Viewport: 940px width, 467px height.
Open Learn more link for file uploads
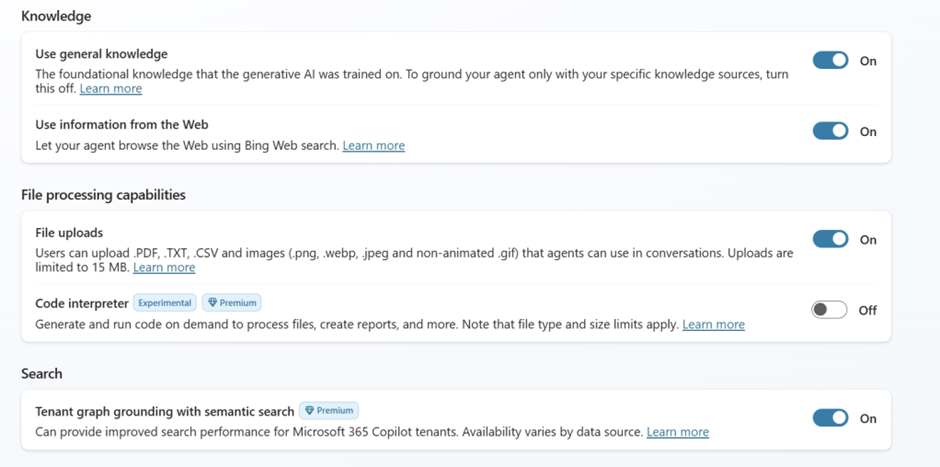point(164,268)
